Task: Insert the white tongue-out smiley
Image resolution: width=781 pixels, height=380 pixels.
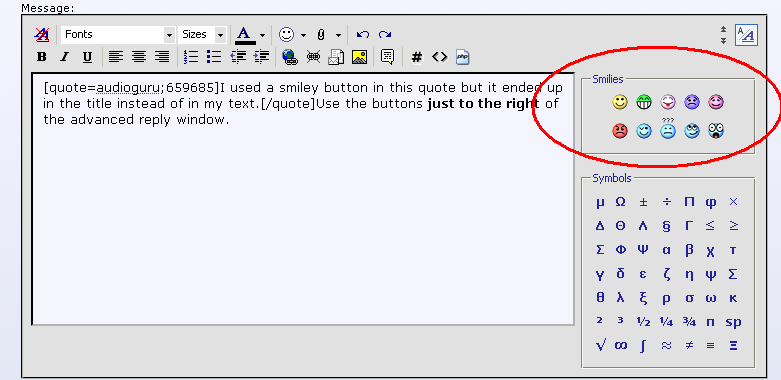Action: 667,102
